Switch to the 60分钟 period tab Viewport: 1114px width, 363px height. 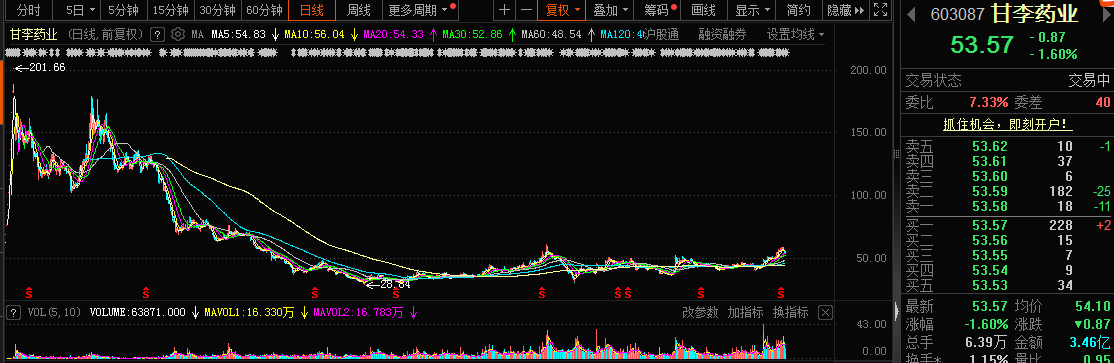point(264,10)
